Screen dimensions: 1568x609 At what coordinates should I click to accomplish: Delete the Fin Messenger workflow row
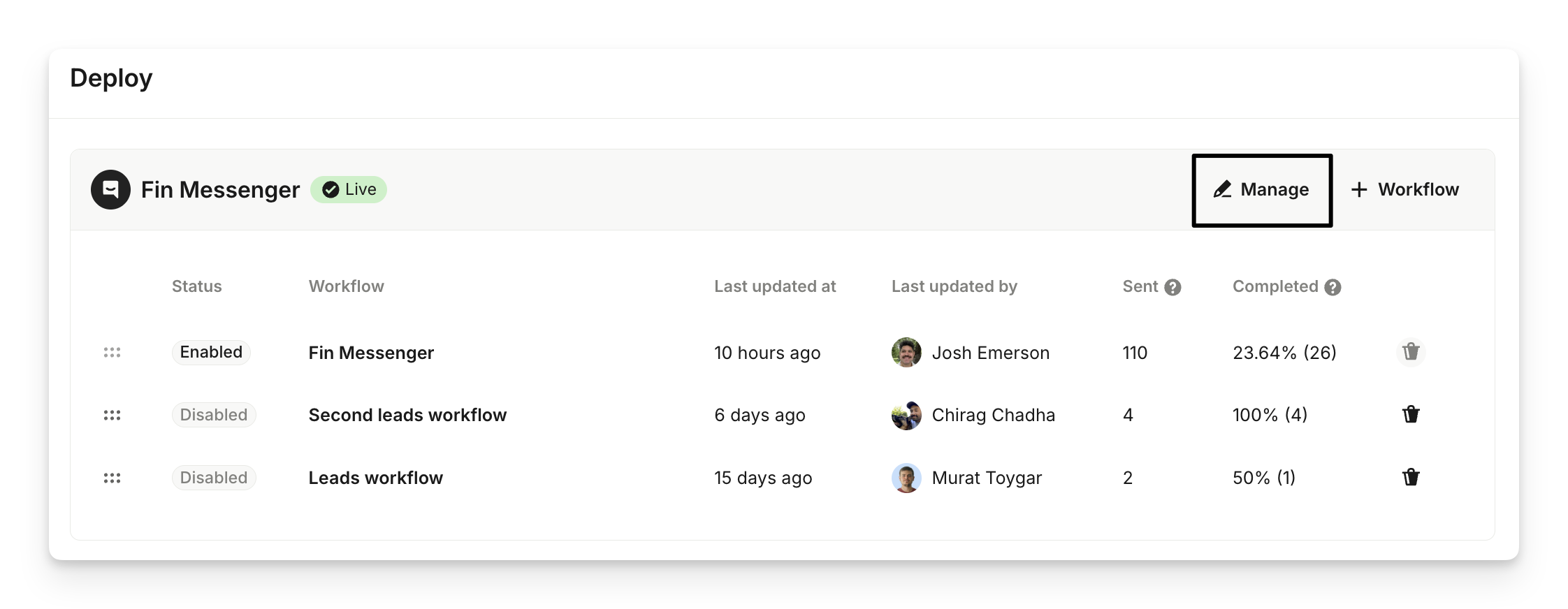click(1411, 352)
